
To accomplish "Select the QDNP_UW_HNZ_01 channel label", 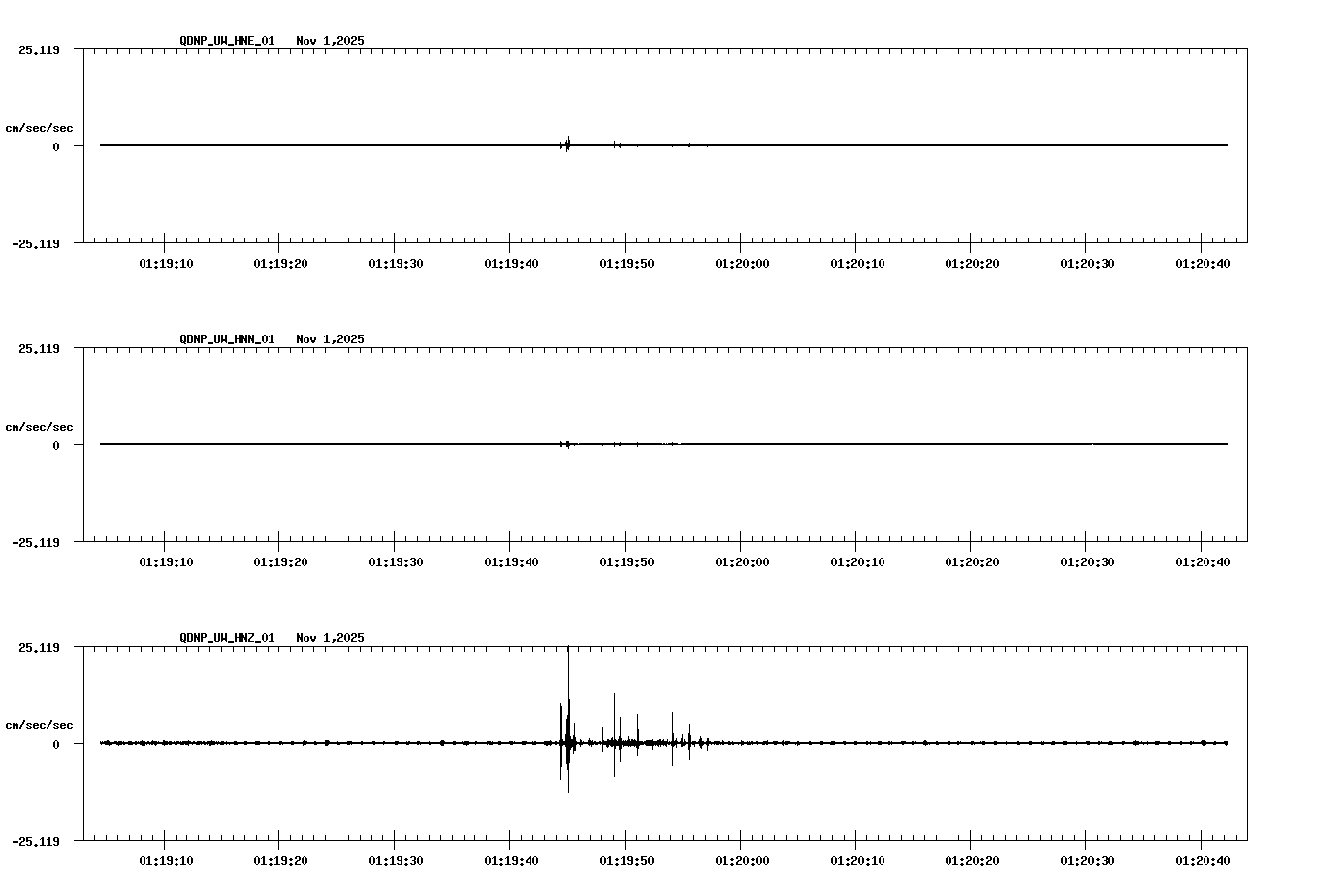I will pos(226,638).
